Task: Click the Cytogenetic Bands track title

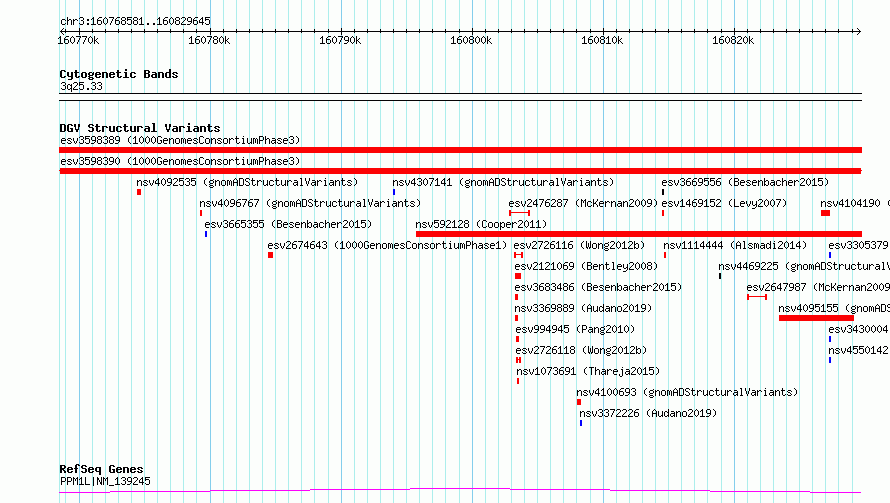Action: 119,74
